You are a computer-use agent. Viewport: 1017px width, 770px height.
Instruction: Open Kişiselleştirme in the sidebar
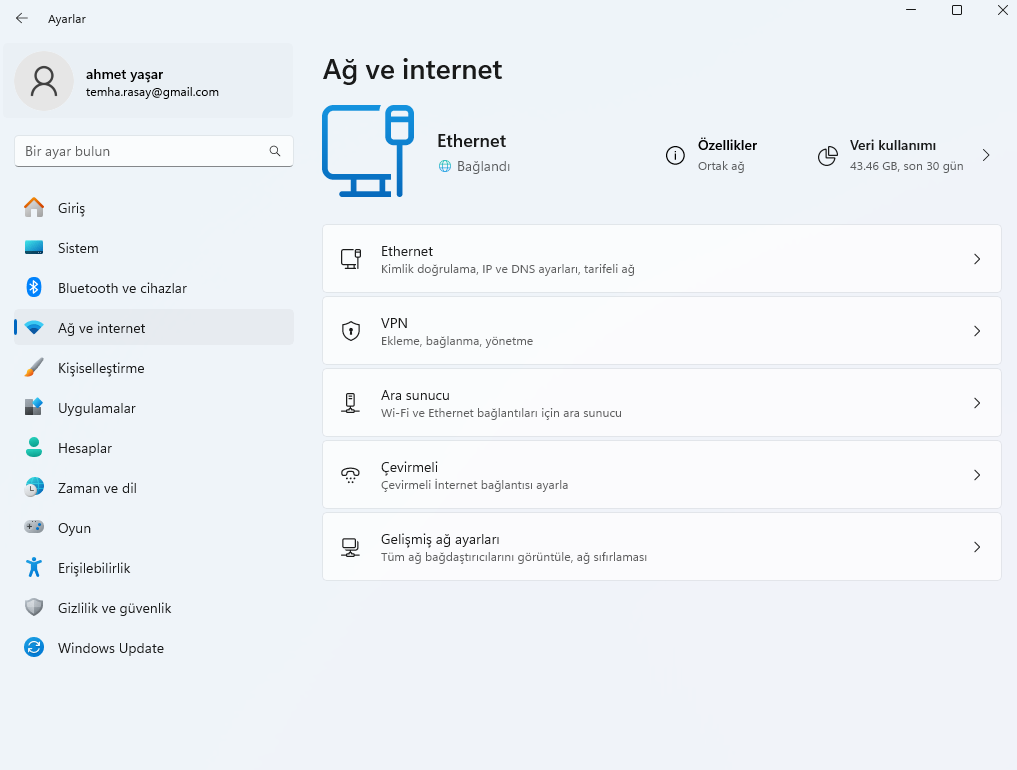[x=101, y=368]
